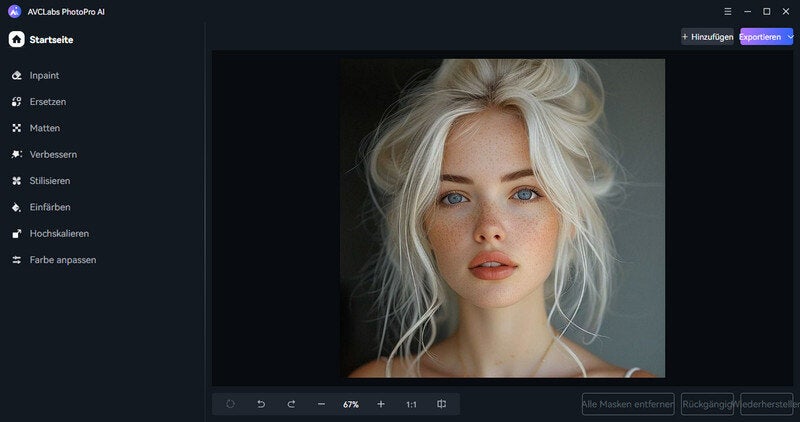Select the Ersetzen replace icon
The width and height of the screenshot is (800, 422).
[17, 102]
